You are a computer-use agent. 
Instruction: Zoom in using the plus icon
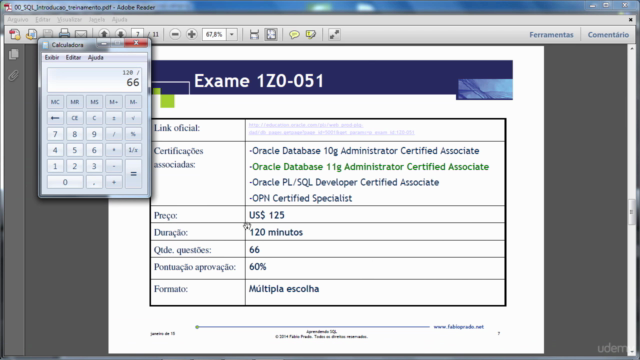click(x=191, y=34)
